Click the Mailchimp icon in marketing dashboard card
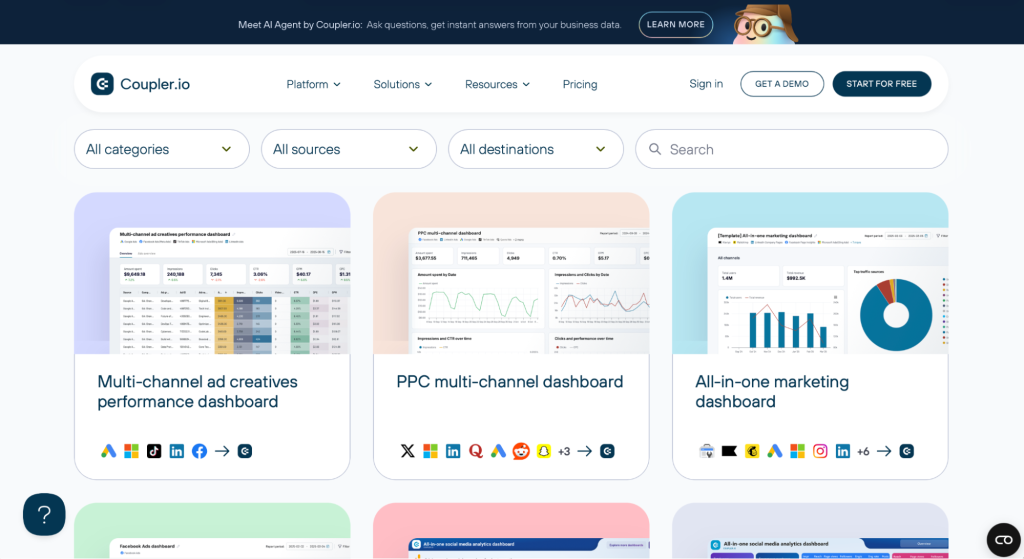The width and height of the screenshot is (1024, 559). point(752,451)
